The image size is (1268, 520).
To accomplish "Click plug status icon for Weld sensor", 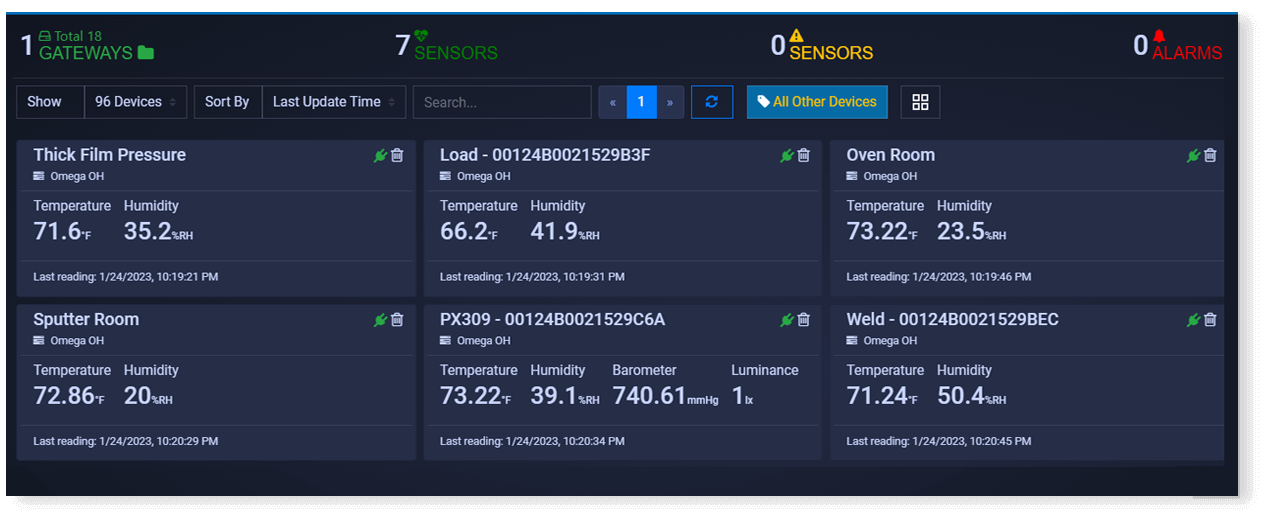I will click(1193, 320).
